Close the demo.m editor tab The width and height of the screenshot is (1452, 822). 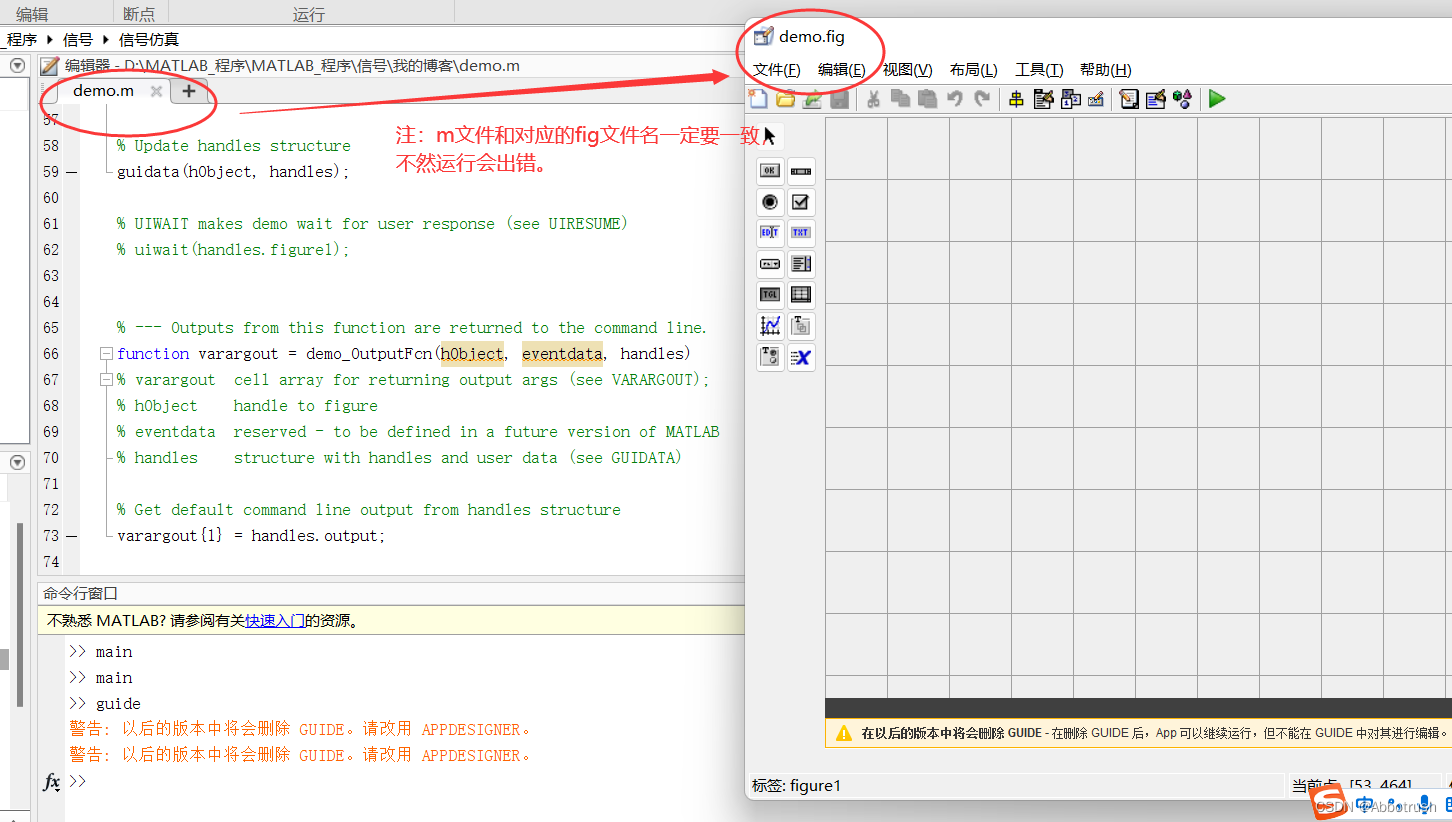click(156, 91)
